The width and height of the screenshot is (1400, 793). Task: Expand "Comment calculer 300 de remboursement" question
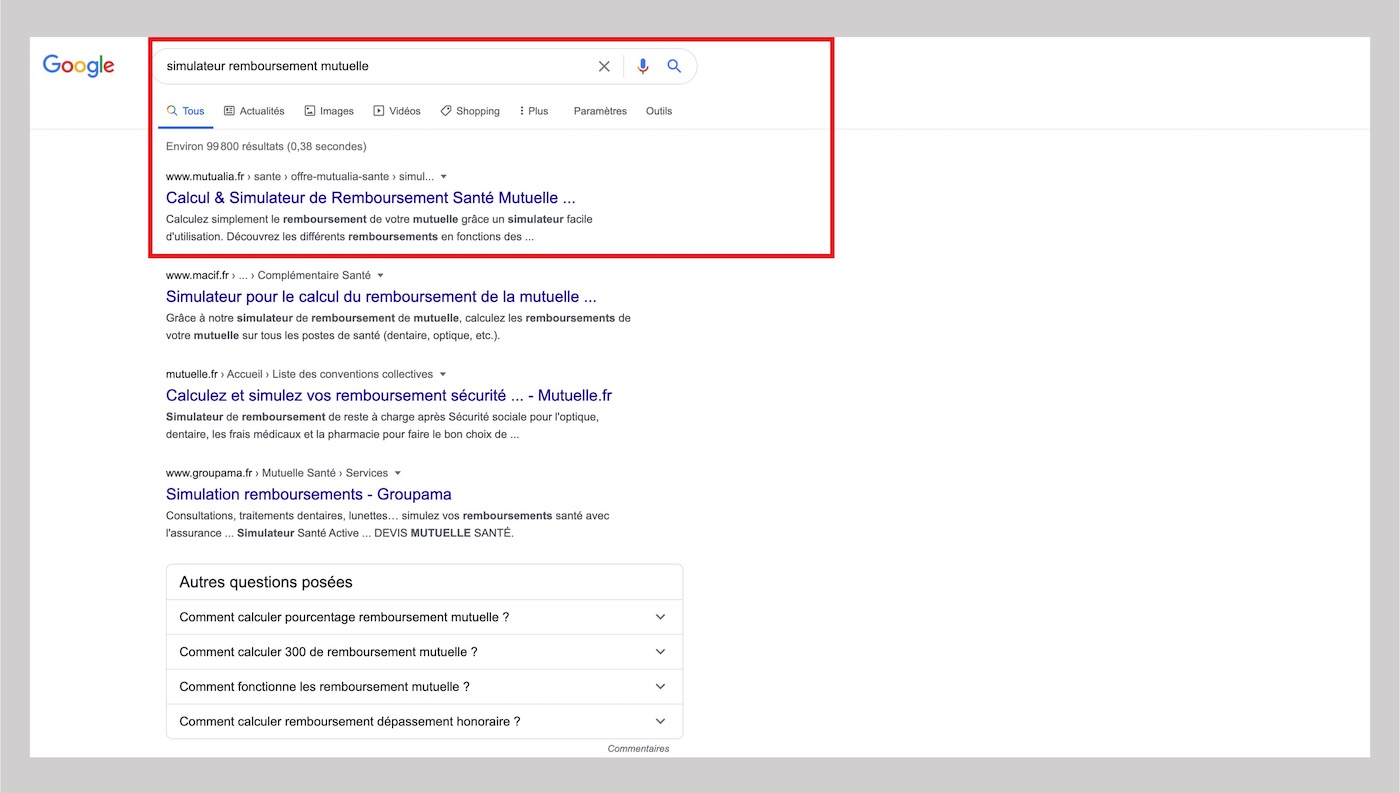coord(424,652)
